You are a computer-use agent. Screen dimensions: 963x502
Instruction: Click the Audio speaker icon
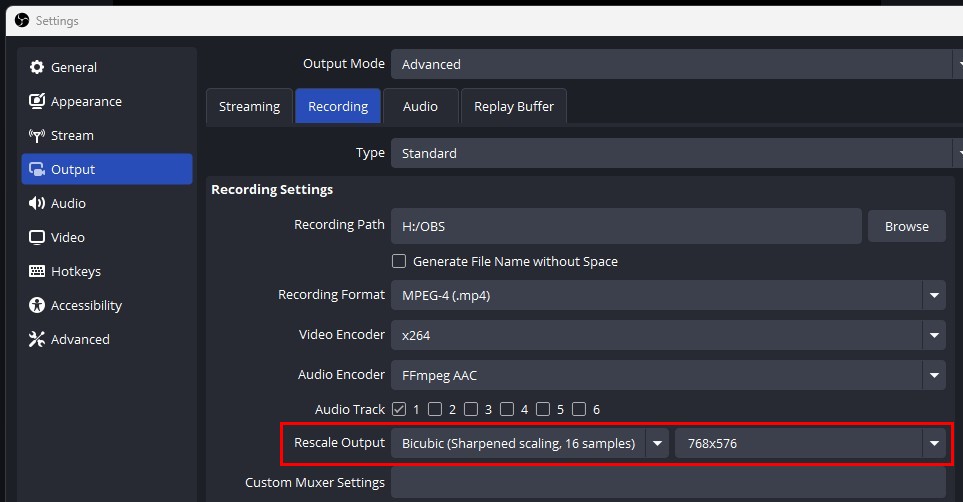tap(37, 203)
